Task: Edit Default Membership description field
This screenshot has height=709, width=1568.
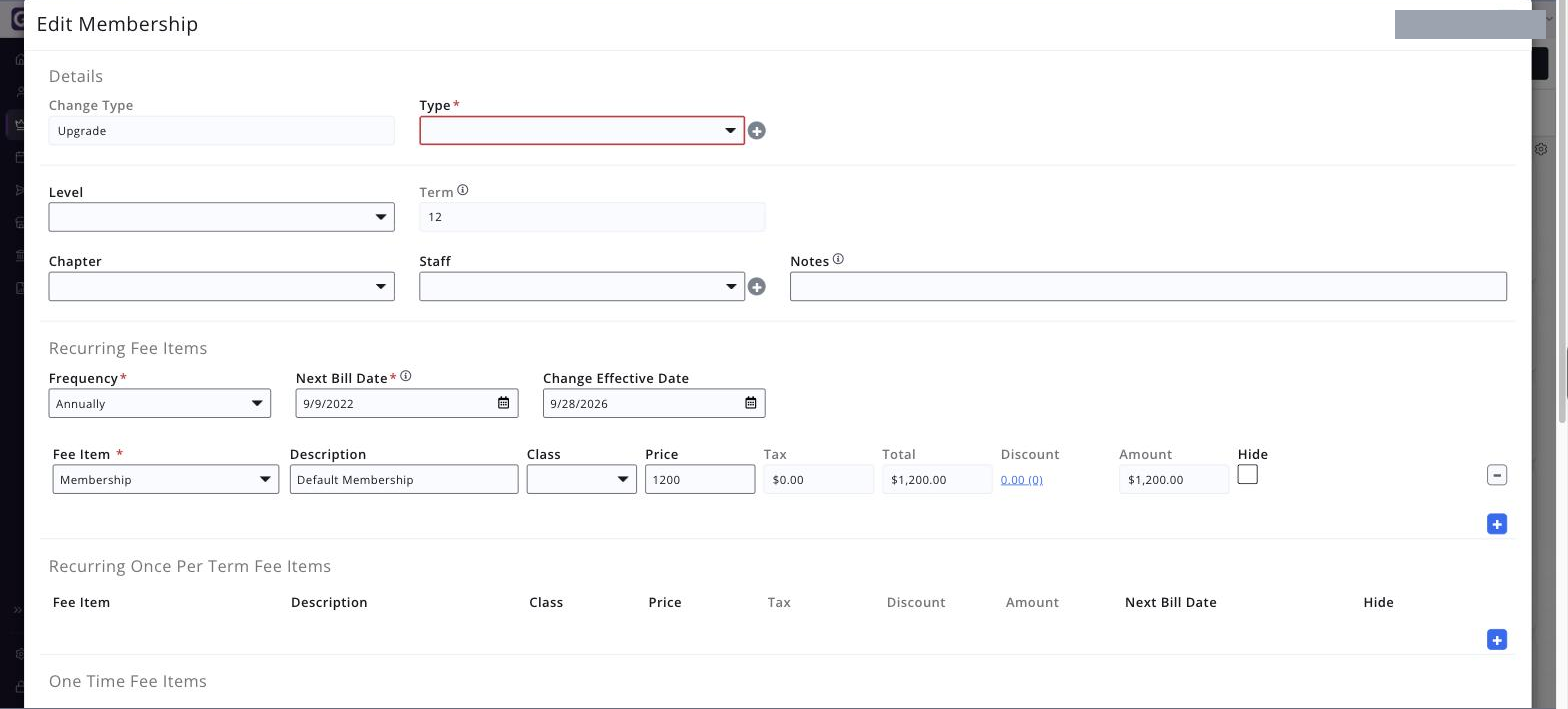Action: pyautogui.click(x=404, y=479)
